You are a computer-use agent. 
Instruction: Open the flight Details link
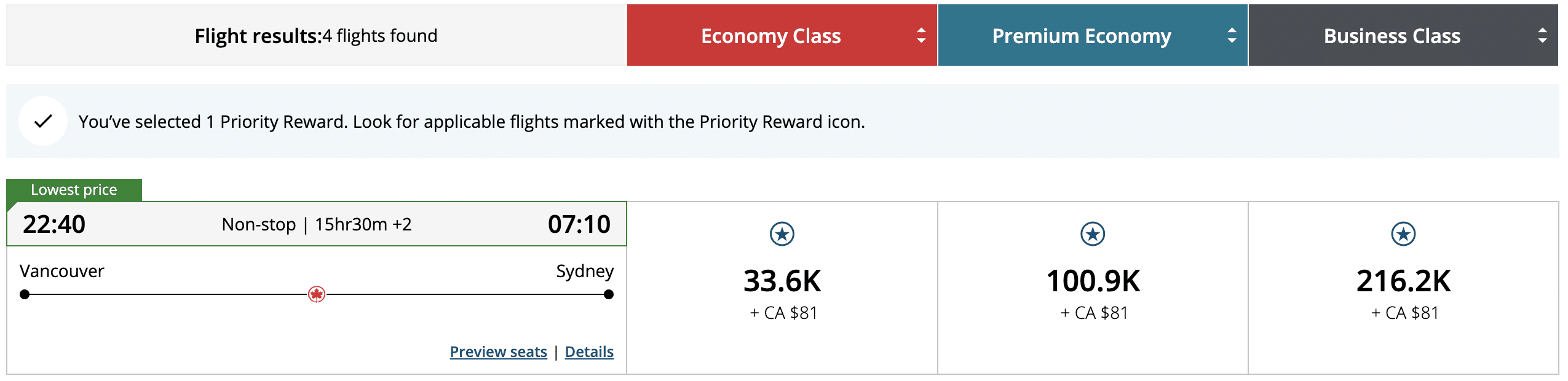click(x=589, y=352)
